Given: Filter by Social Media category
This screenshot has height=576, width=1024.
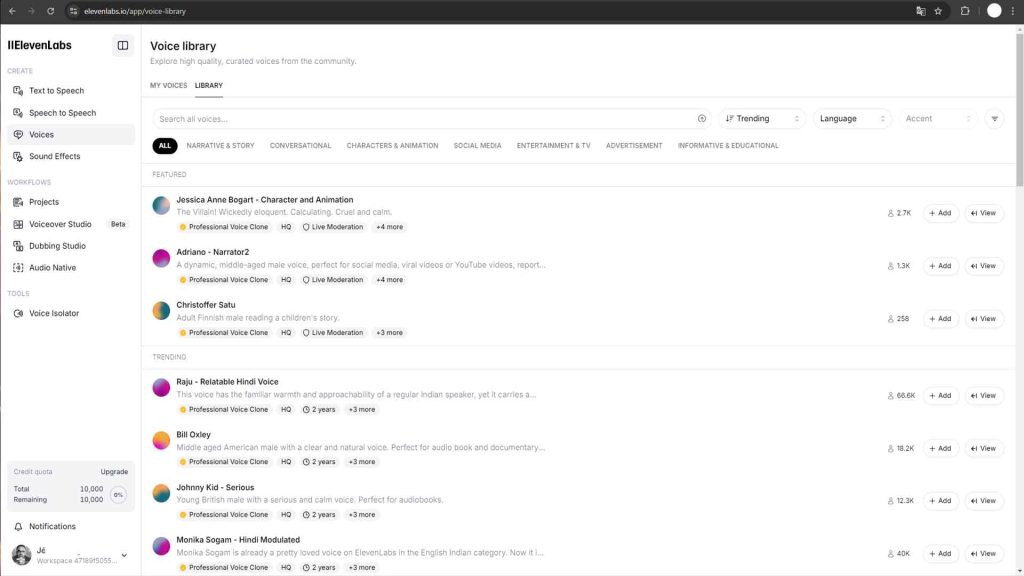Looking at the screenshot, I should click(477, 146).
